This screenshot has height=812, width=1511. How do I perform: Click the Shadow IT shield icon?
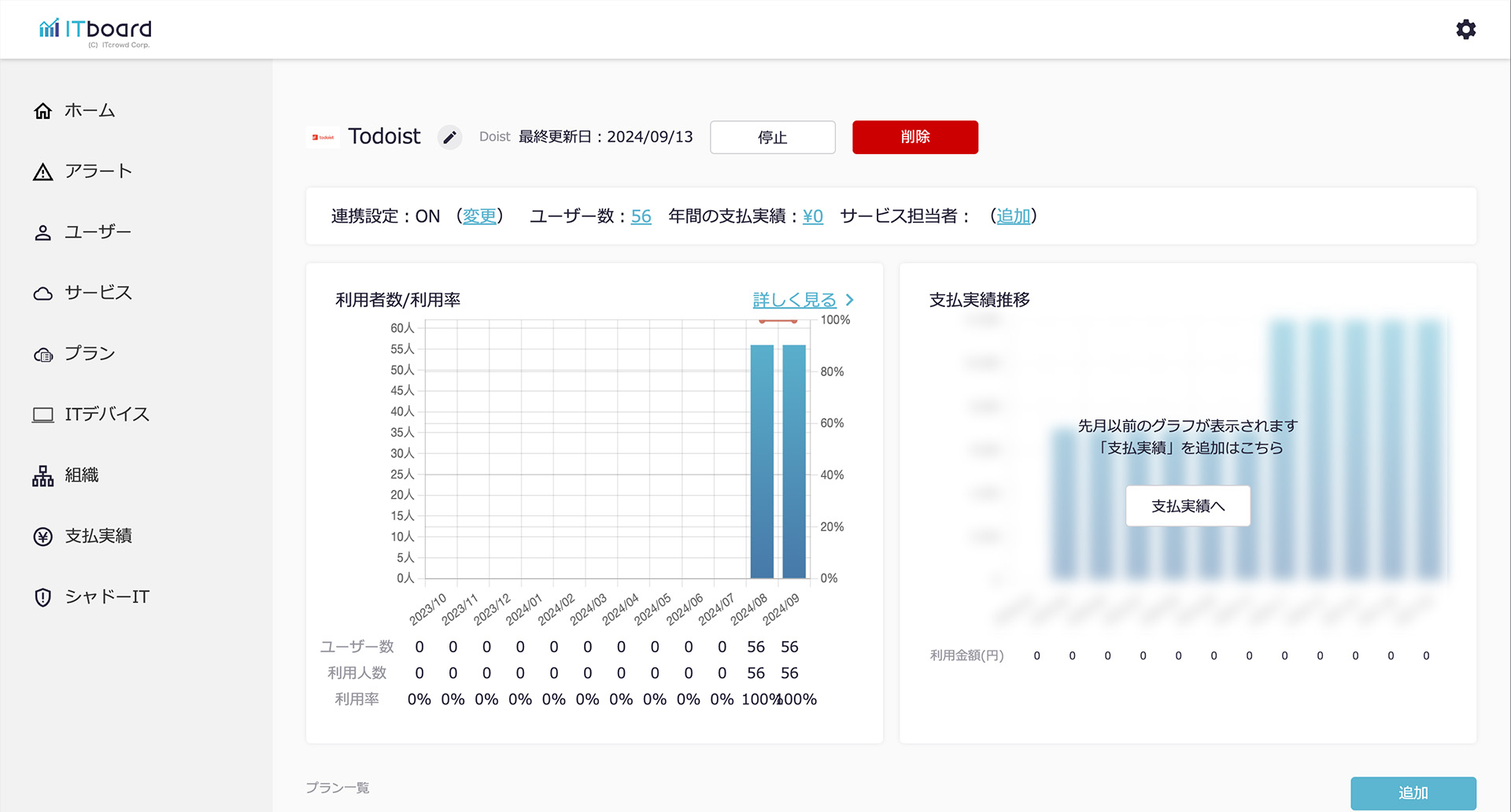coord(43,597)
